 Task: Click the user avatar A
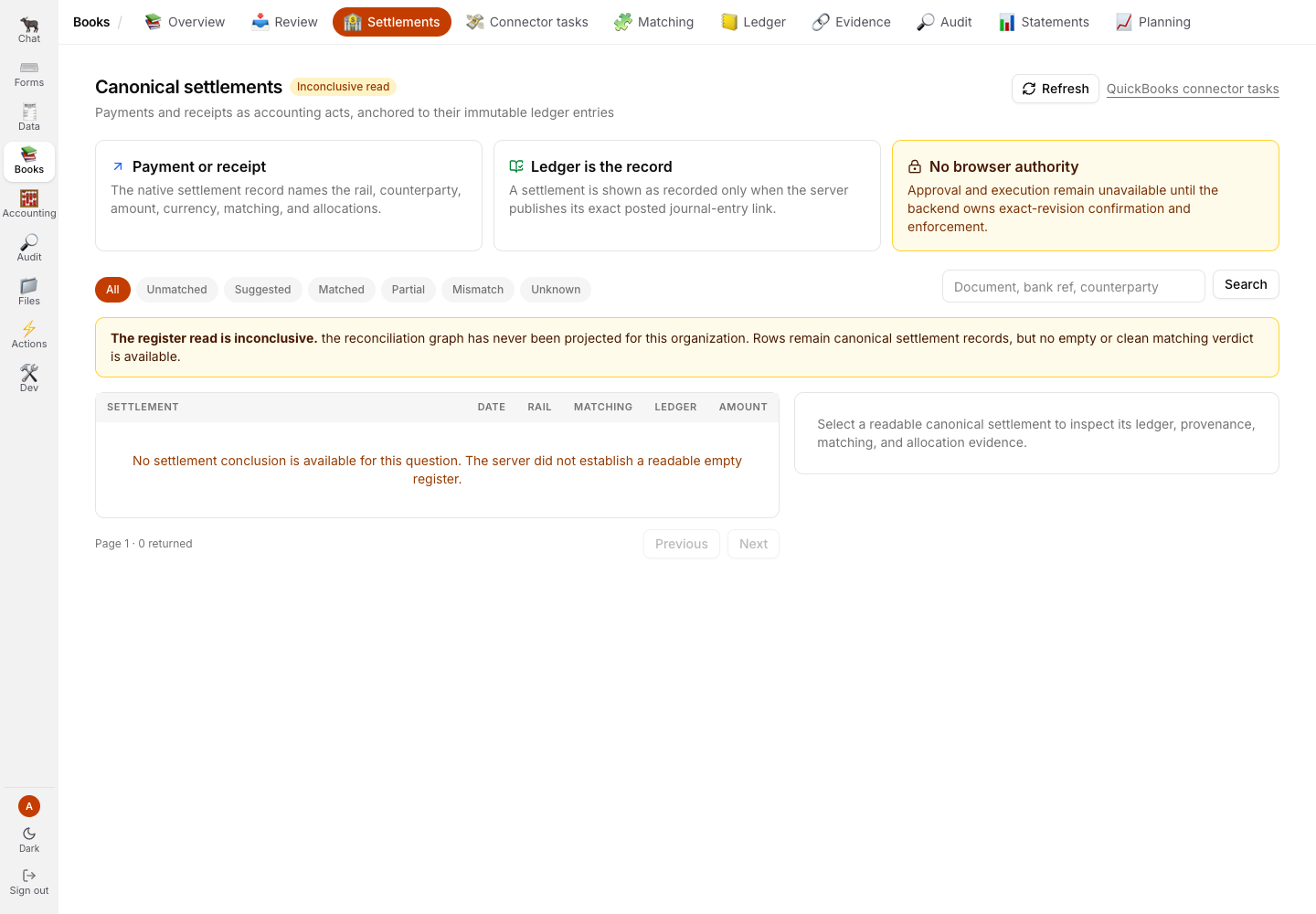(x=29, y=806)
